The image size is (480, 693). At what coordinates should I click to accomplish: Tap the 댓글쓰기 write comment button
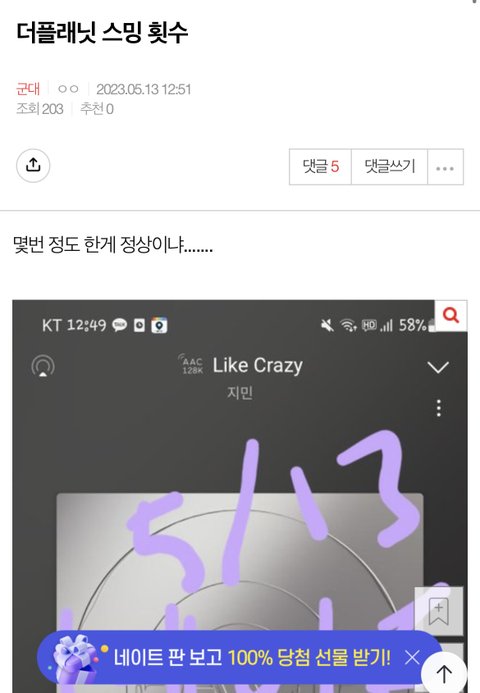(x=389, y=167)
